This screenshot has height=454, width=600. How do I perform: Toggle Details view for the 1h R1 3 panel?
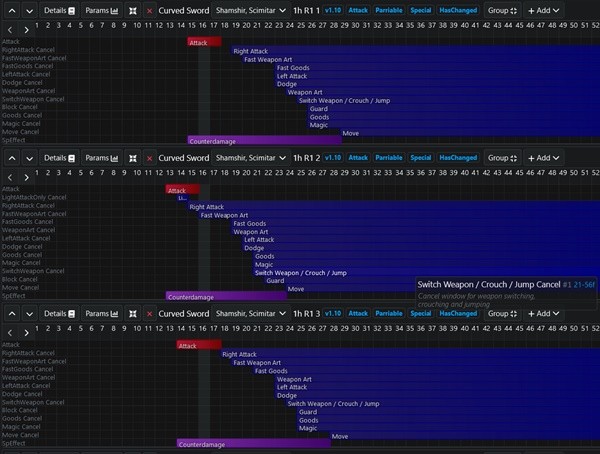[x=59, y=314]
